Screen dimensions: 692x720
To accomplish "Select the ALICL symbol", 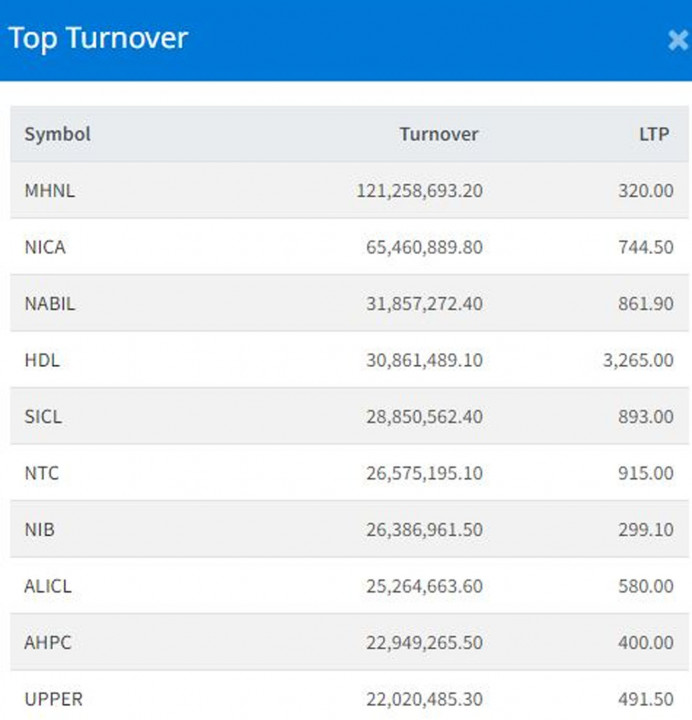I will click(x=48, y=586).
